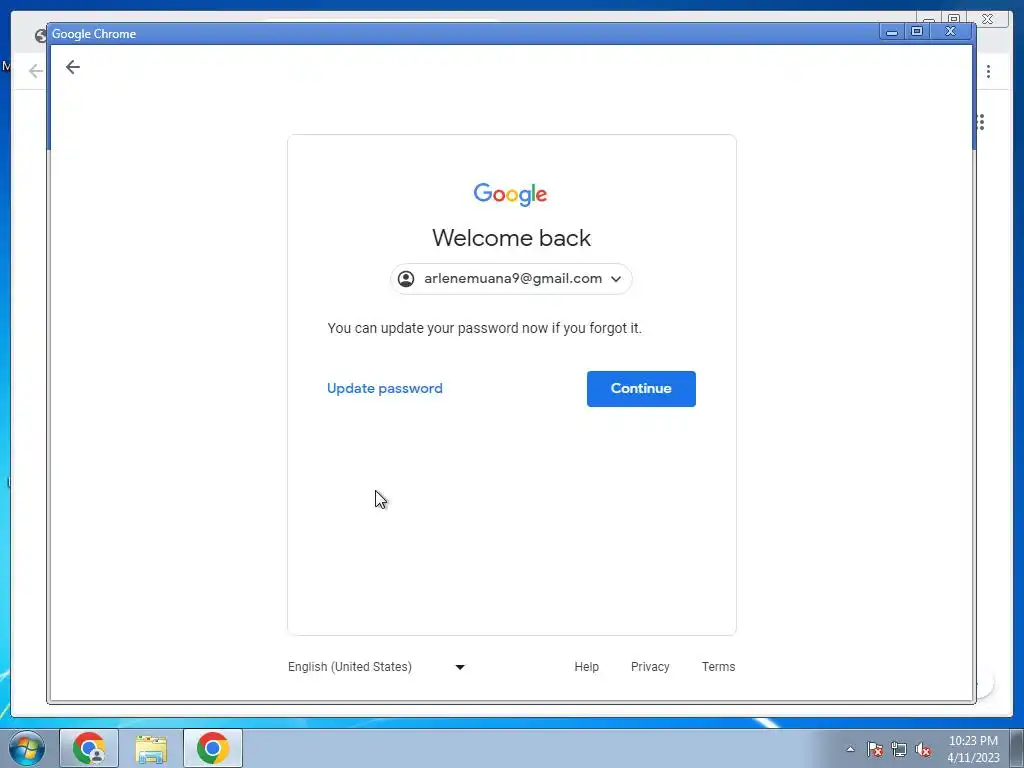Click the blue Continue button
The image size is (1024, 768).
tap(641, 389)
